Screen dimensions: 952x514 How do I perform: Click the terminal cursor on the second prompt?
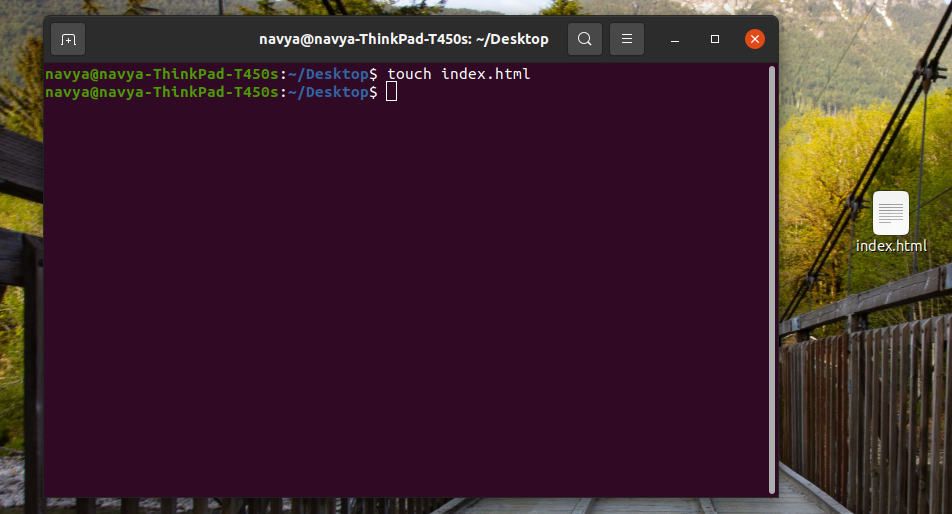click(392, 92)
